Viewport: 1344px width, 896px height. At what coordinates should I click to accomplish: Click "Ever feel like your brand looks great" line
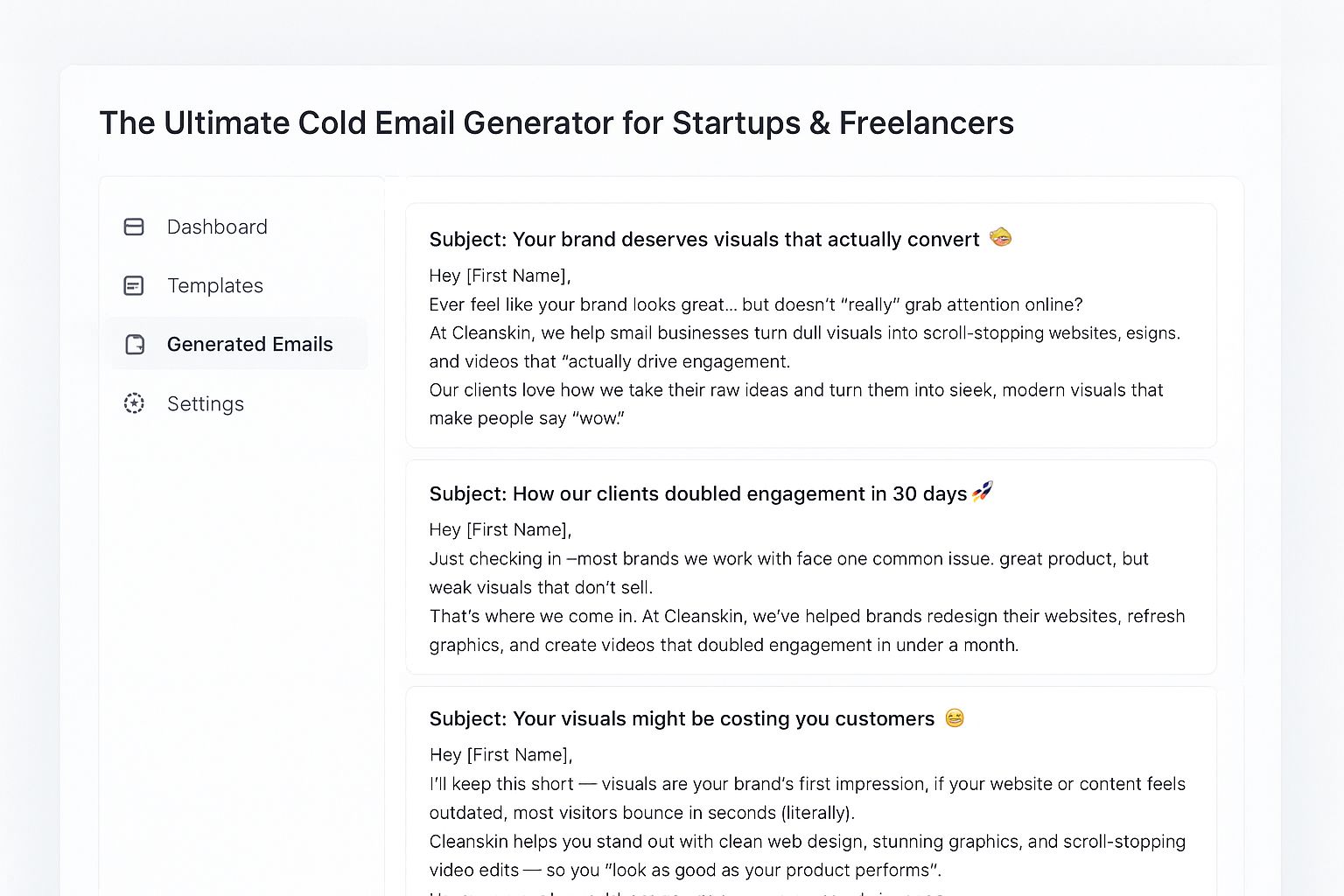click(x=755, y=304)
